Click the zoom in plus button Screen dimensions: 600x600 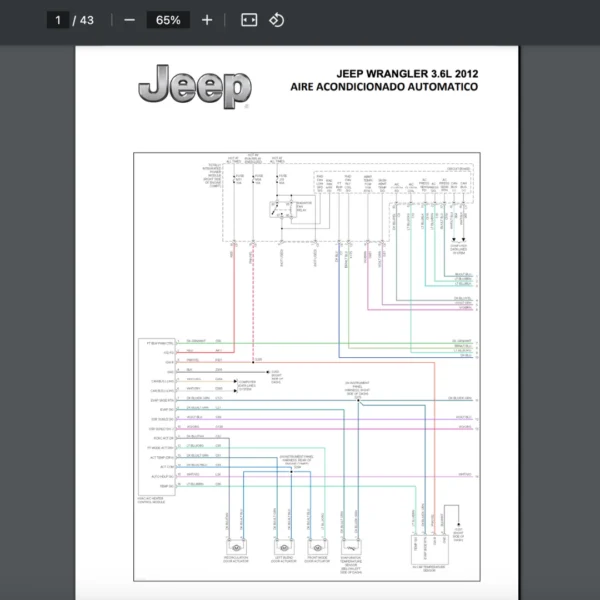point(207,20)
